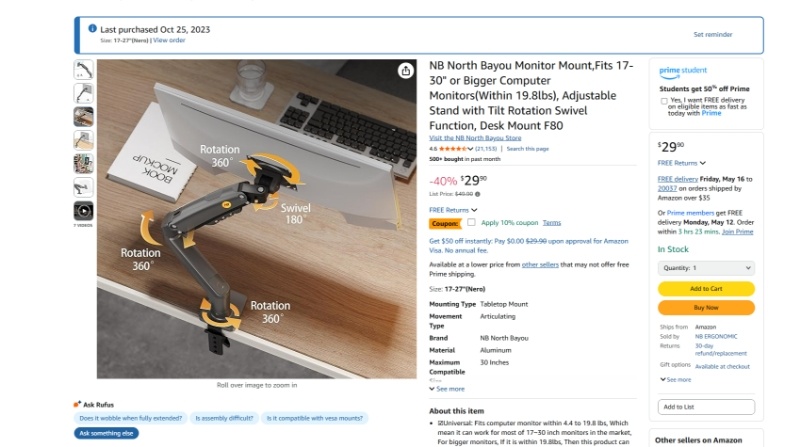Click the Buy Now button
This screenshot has height=447, width=800.
point(706,308)
